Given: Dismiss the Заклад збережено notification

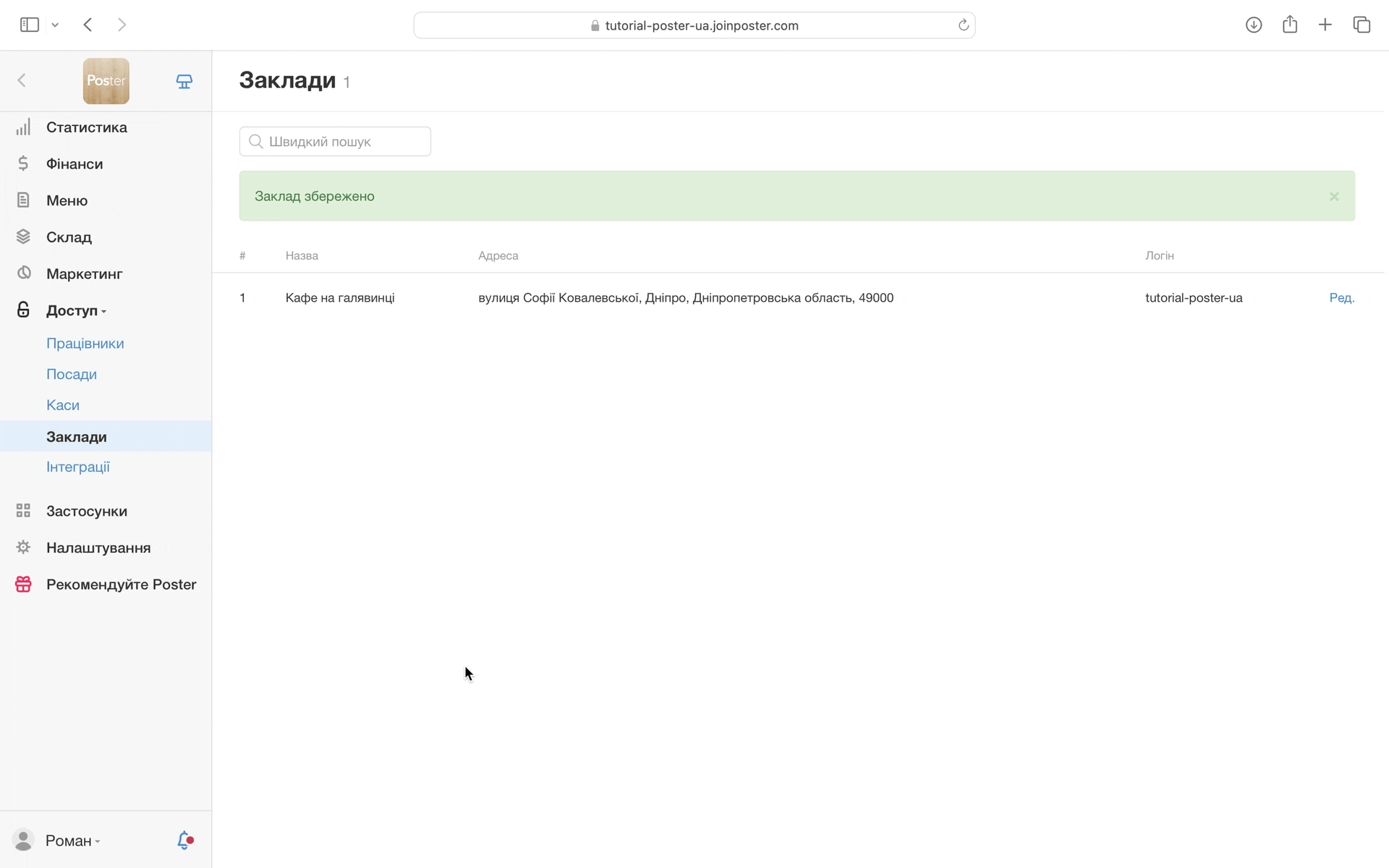Looking at the screenshot, I should 1334,197.
